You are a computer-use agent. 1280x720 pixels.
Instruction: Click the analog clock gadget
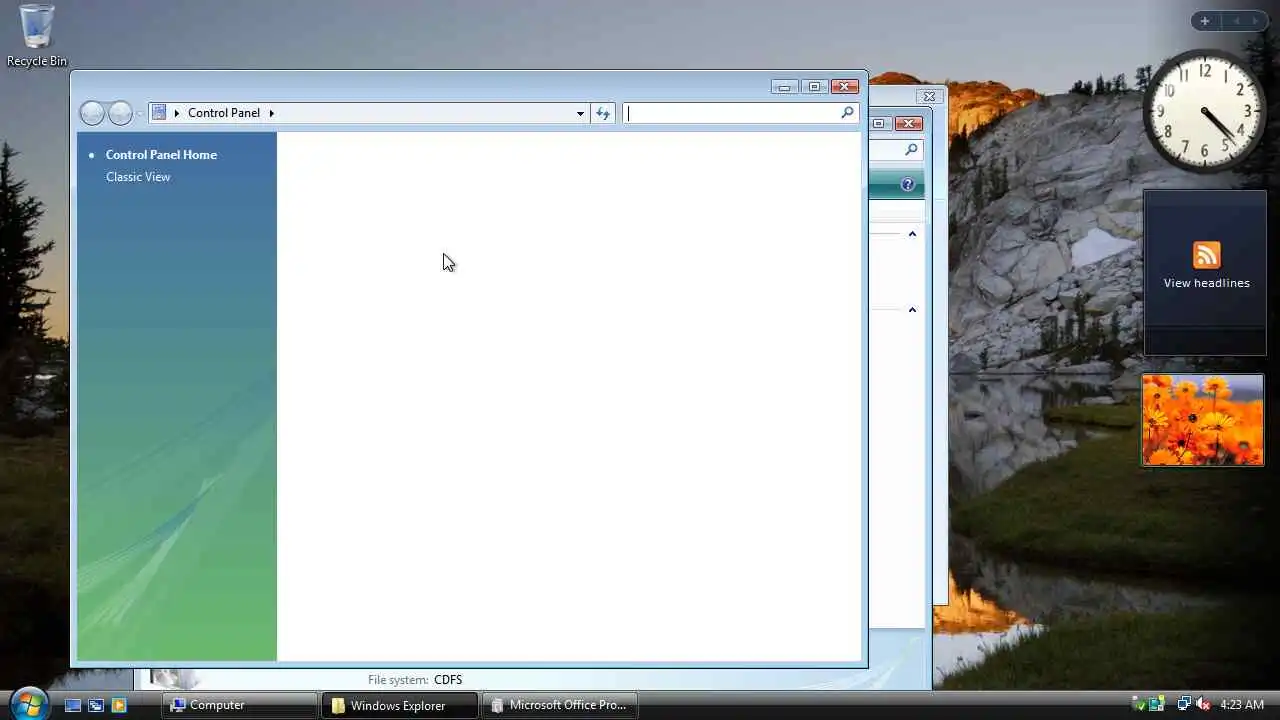click(1204, 111)
